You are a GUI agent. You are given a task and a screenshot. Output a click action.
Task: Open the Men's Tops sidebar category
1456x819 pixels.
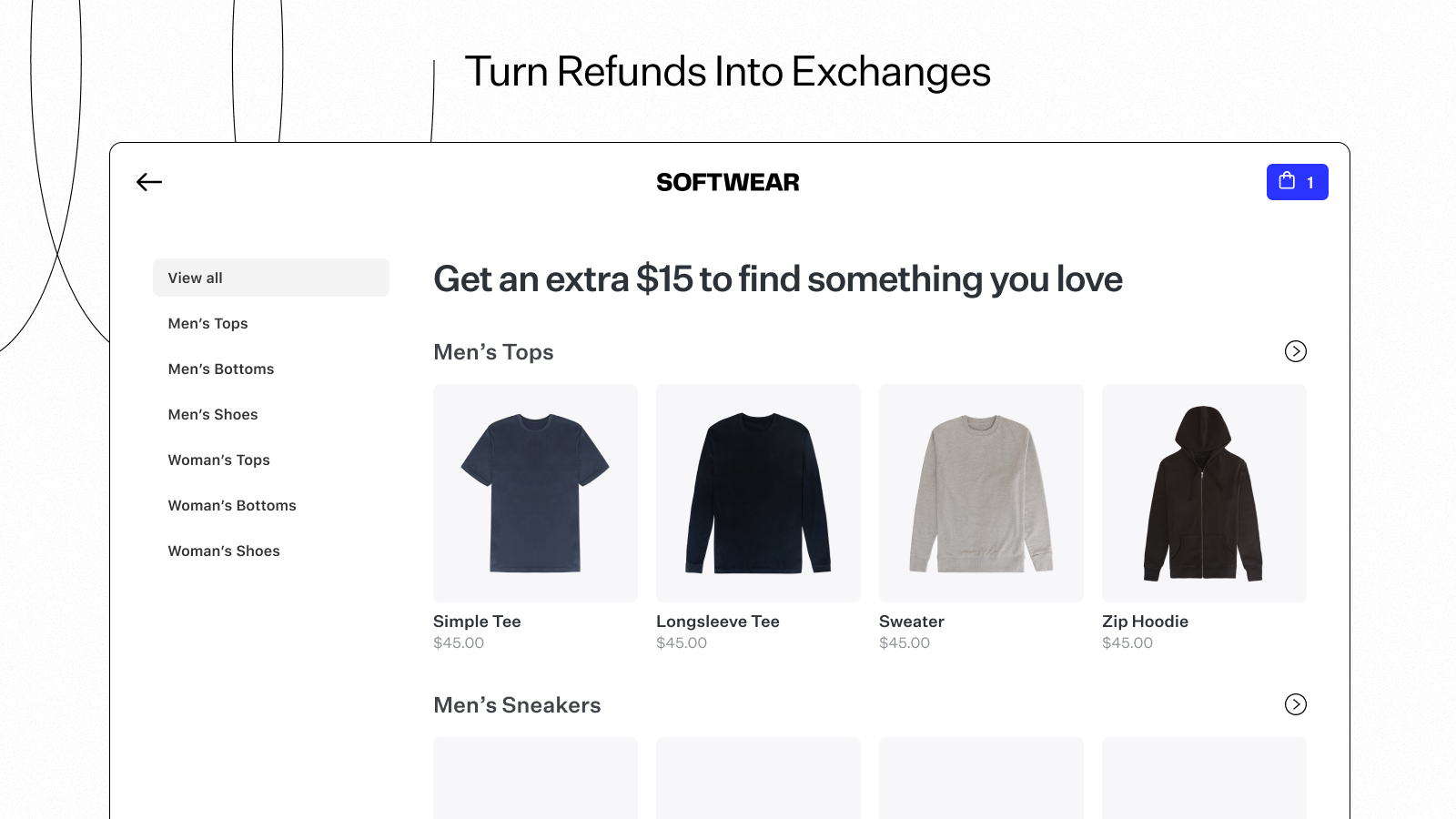point(207,323)
